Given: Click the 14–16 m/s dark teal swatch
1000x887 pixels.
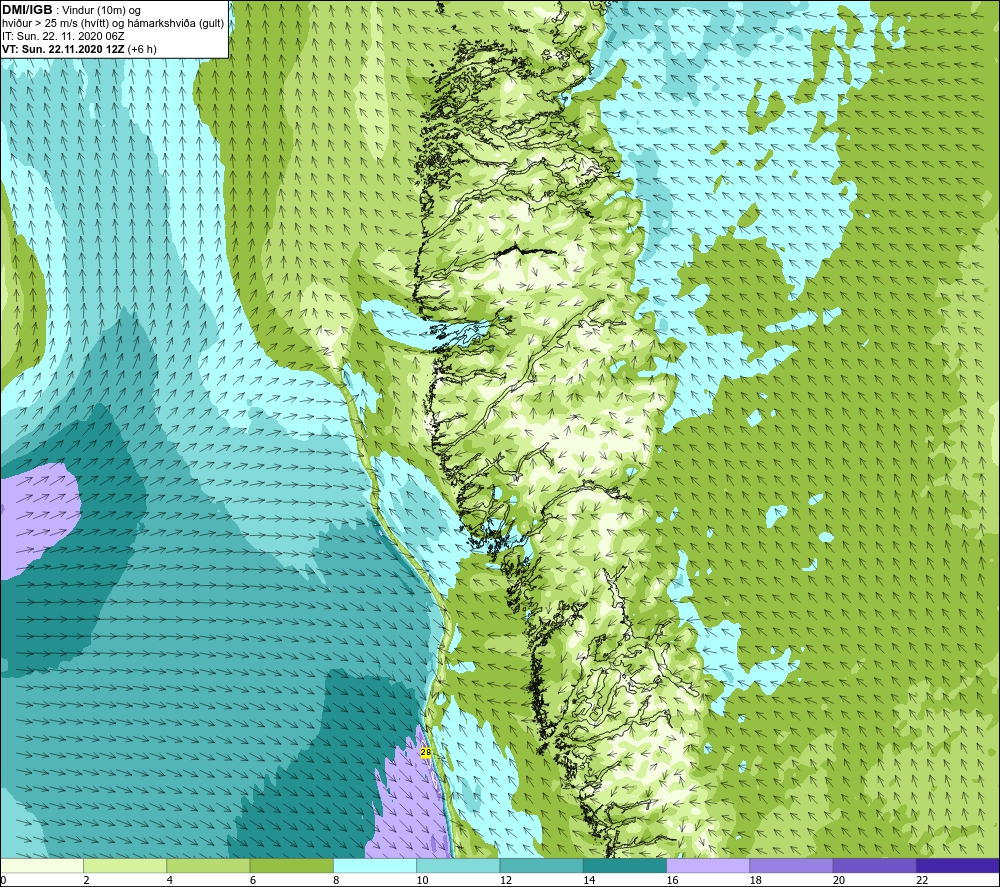Looking at the screenshot, I should [625, 865].
